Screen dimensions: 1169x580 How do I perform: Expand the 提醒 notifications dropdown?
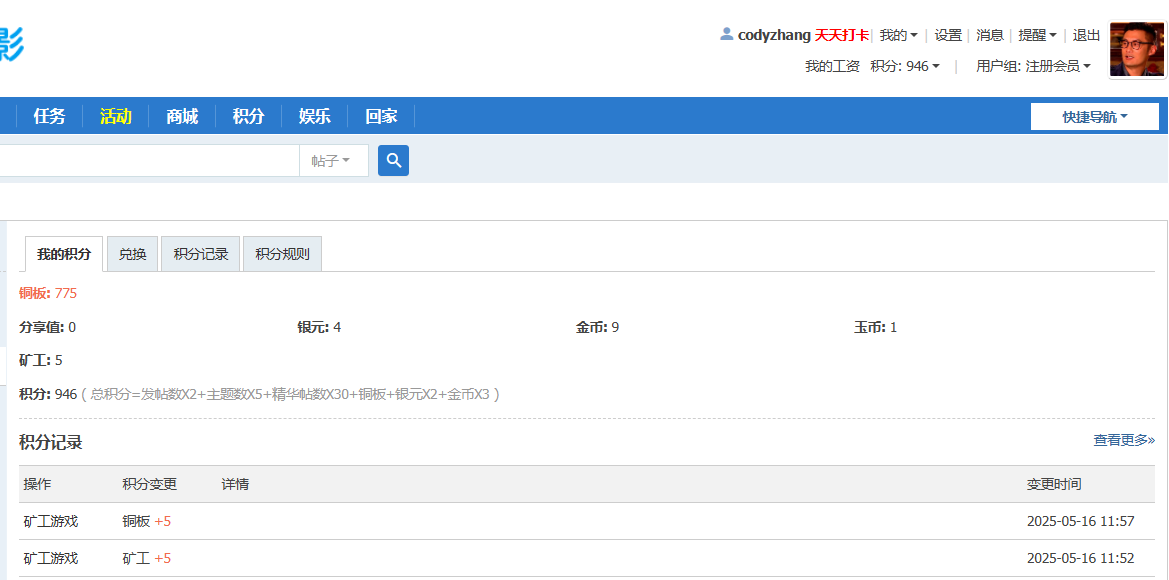tap(1037, 35)
